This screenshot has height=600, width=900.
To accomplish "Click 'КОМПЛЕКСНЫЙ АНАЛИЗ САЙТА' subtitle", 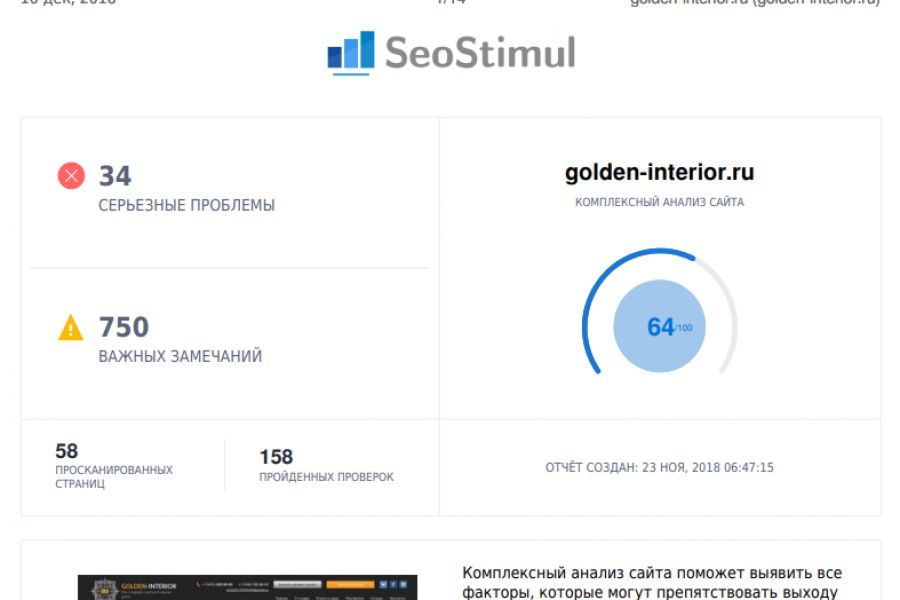I will [660, 202].
